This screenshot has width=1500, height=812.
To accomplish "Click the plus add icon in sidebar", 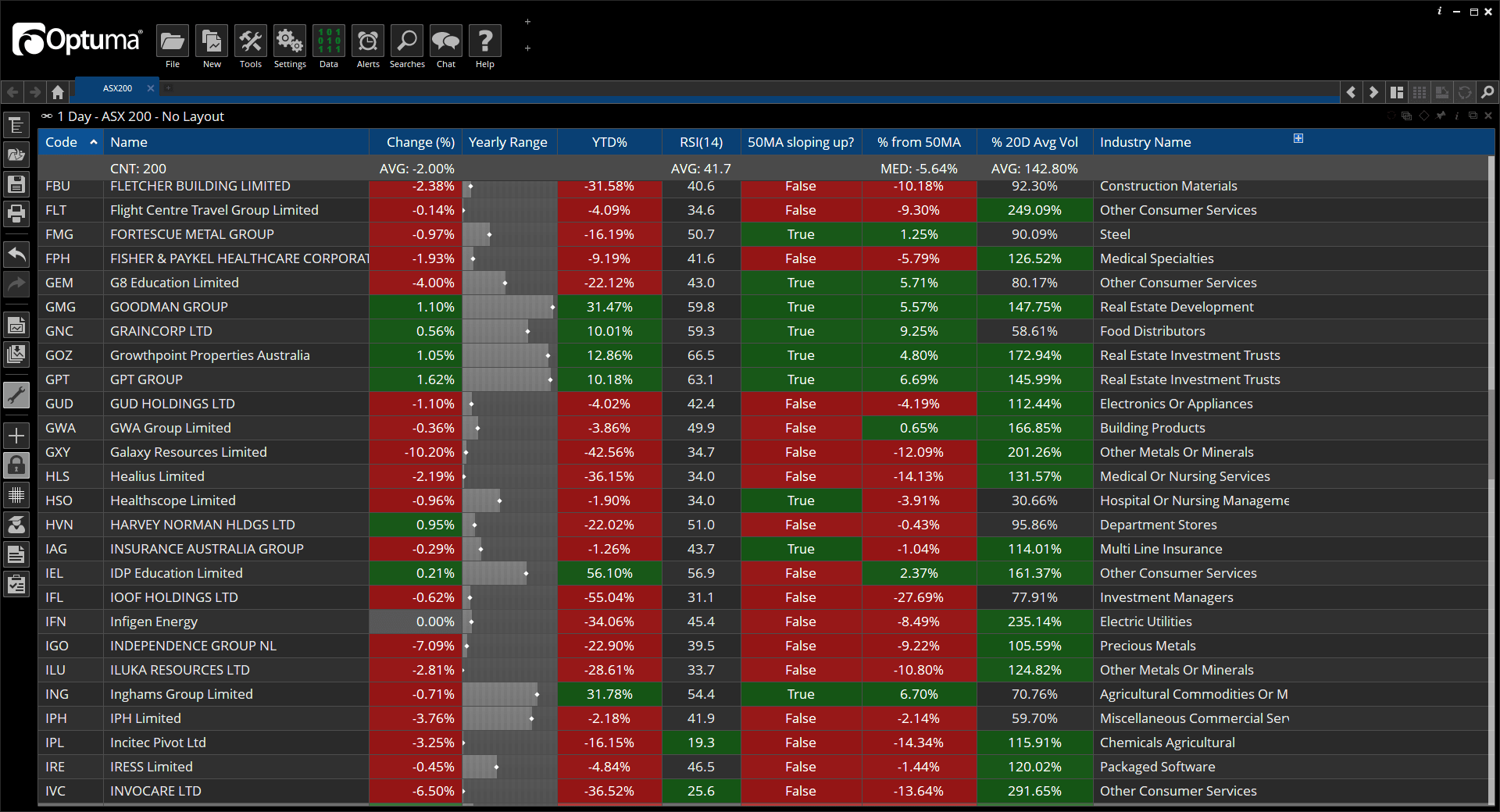I will click(x=16, y=436).
